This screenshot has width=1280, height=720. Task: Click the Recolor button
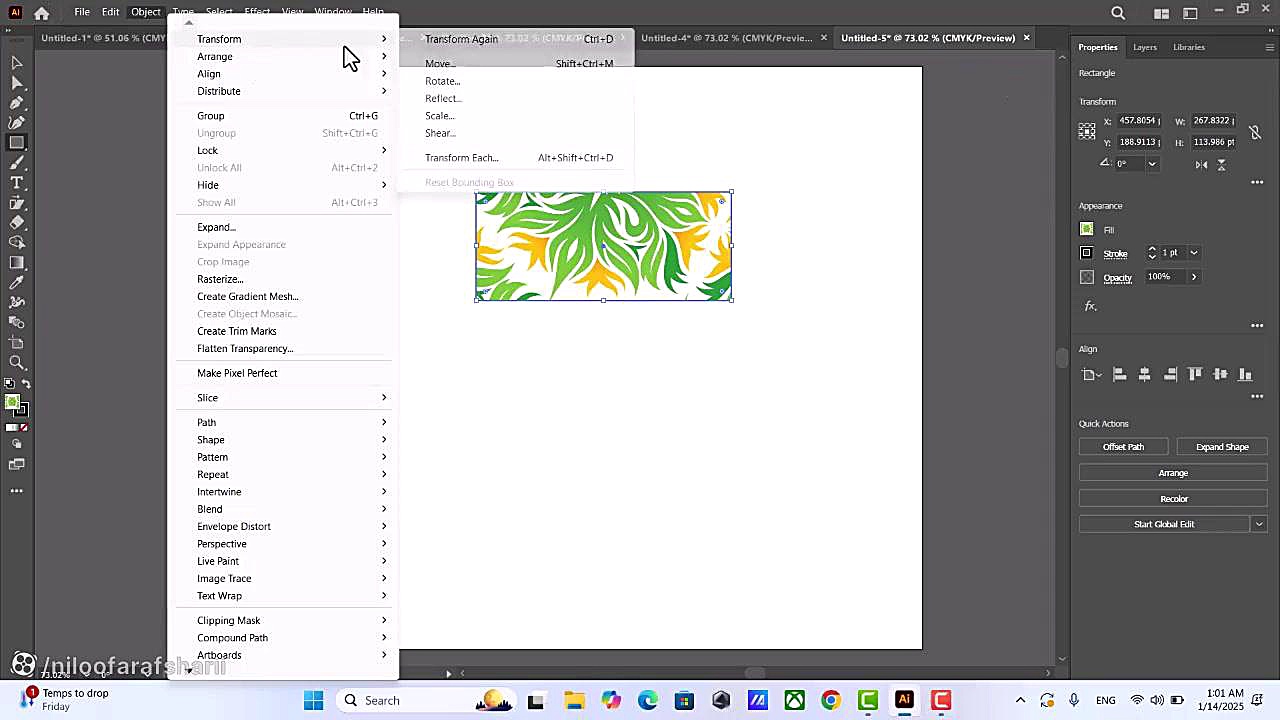tap(1173, 499)
